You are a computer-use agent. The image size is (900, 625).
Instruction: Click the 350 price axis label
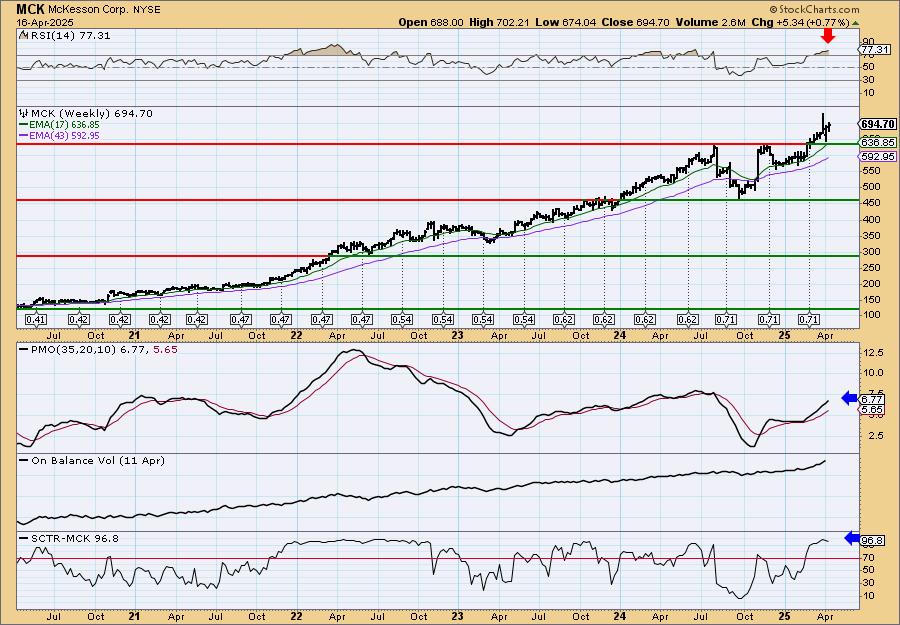[870, 236]
